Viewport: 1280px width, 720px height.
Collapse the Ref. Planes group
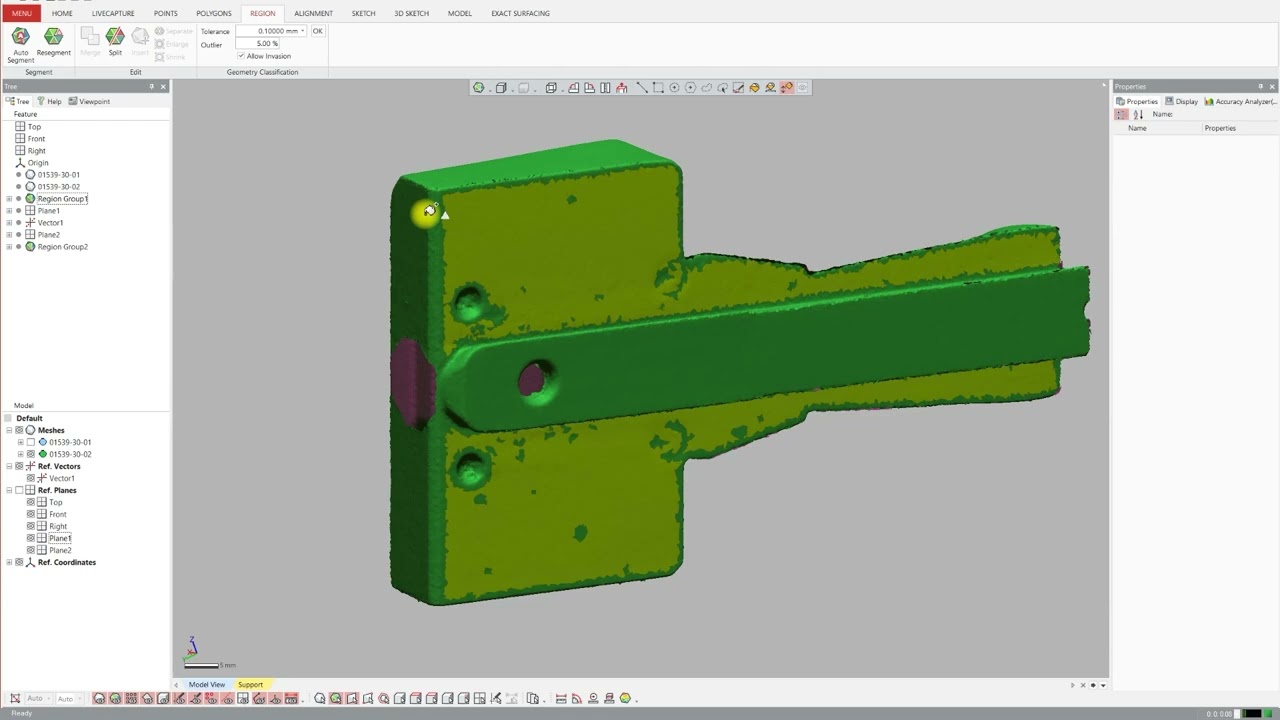point(9,490)
